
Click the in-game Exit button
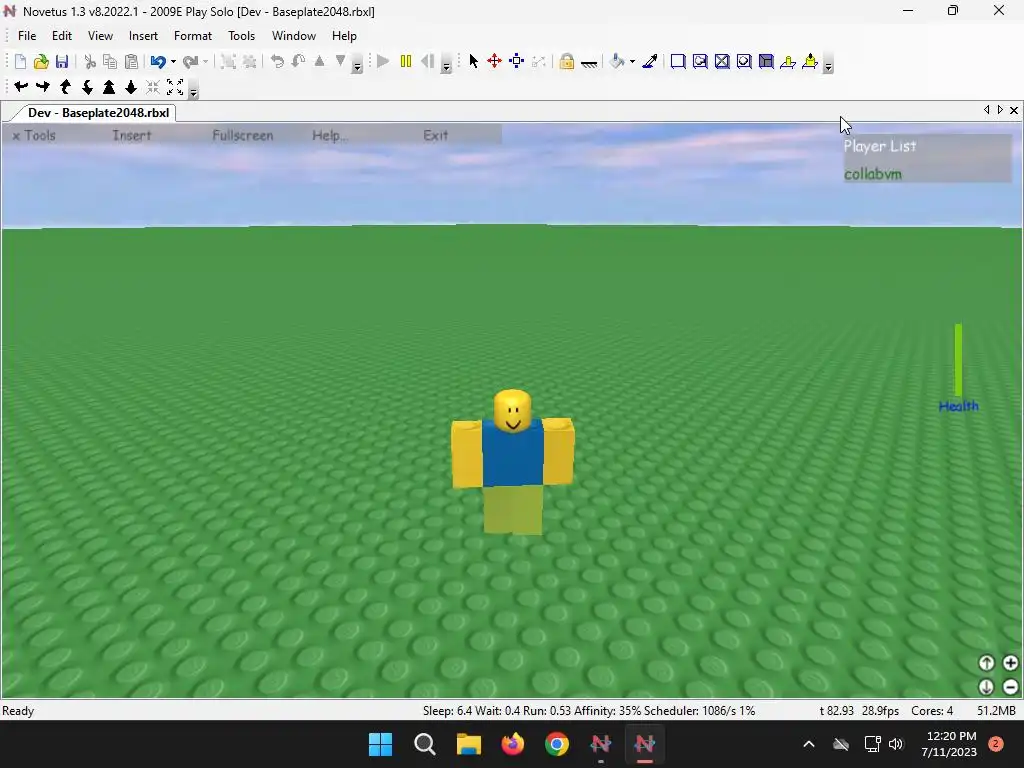436,135
